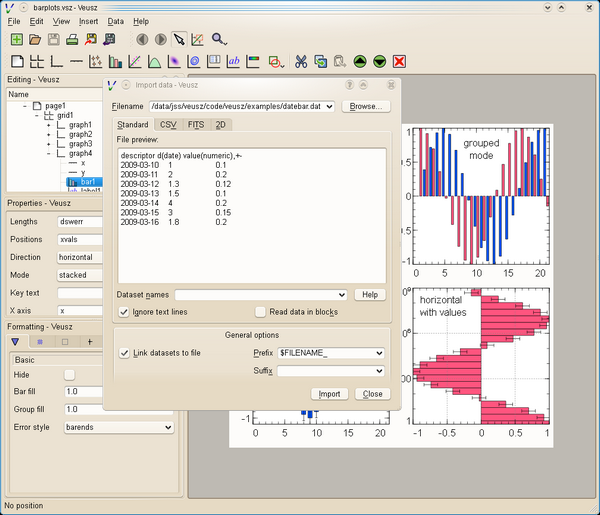The height and width of the screenshot is (515, 600).
Task: Click the new document icon
Action: [16, 40]
